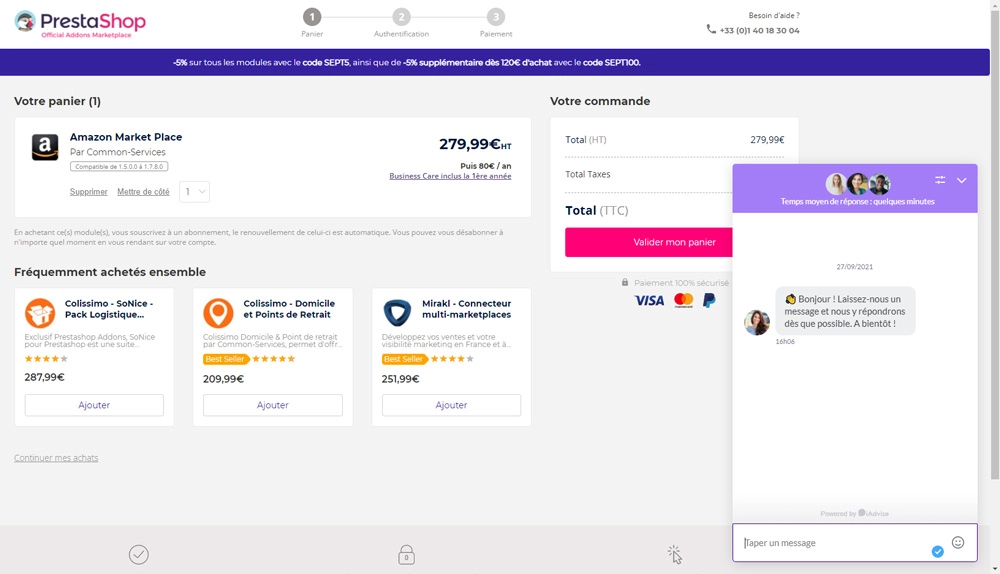Click the Total (HT) row label

click(x=585, y=140)
